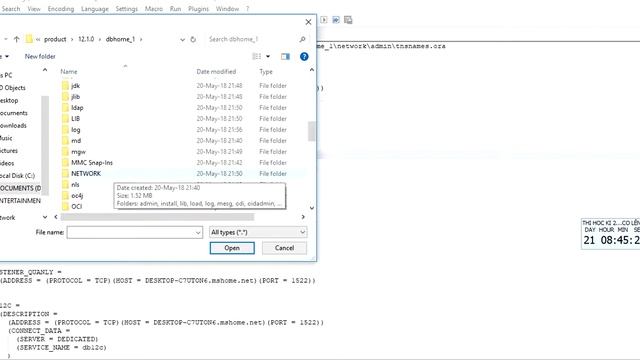The height and width of the screenshot is (360, 640).
Task: Open the Search menu
Action: tap(11, 9)
